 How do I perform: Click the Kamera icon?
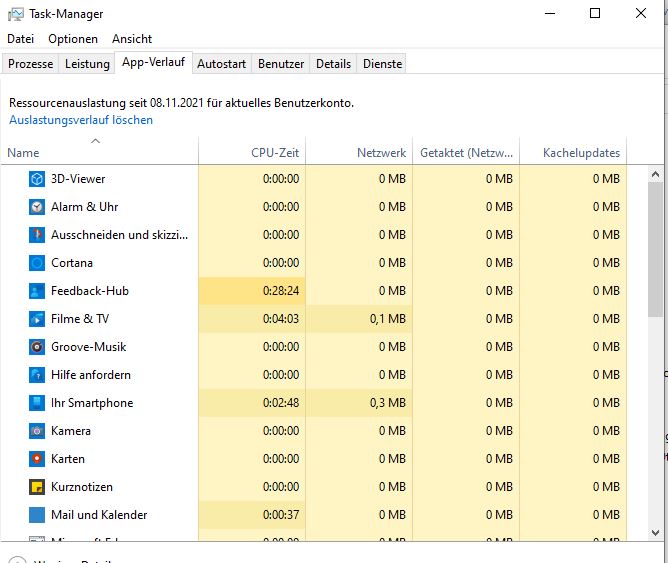tap(37, 431)
